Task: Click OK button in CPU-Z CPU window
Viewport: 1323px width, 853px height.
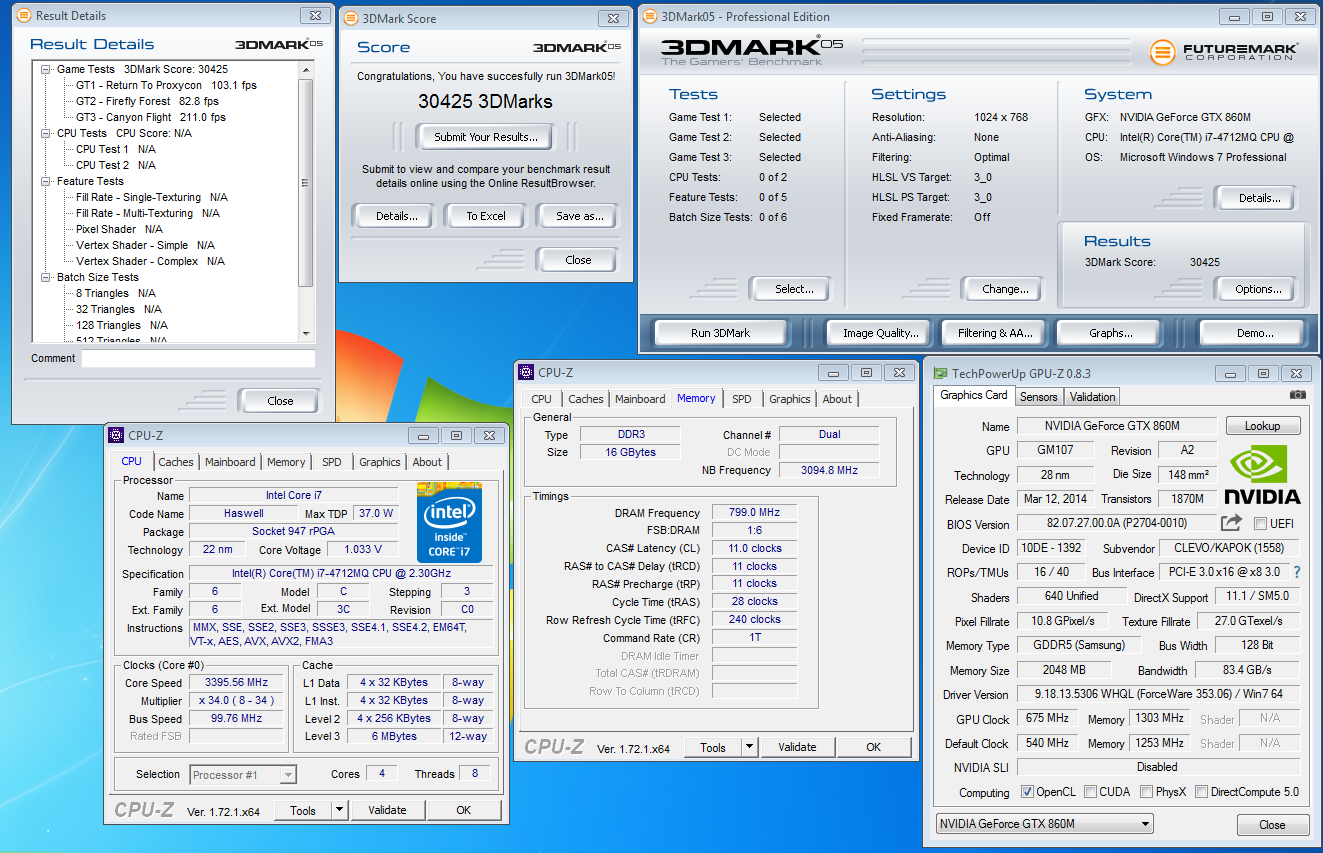Action: click(x=463, y=810)
